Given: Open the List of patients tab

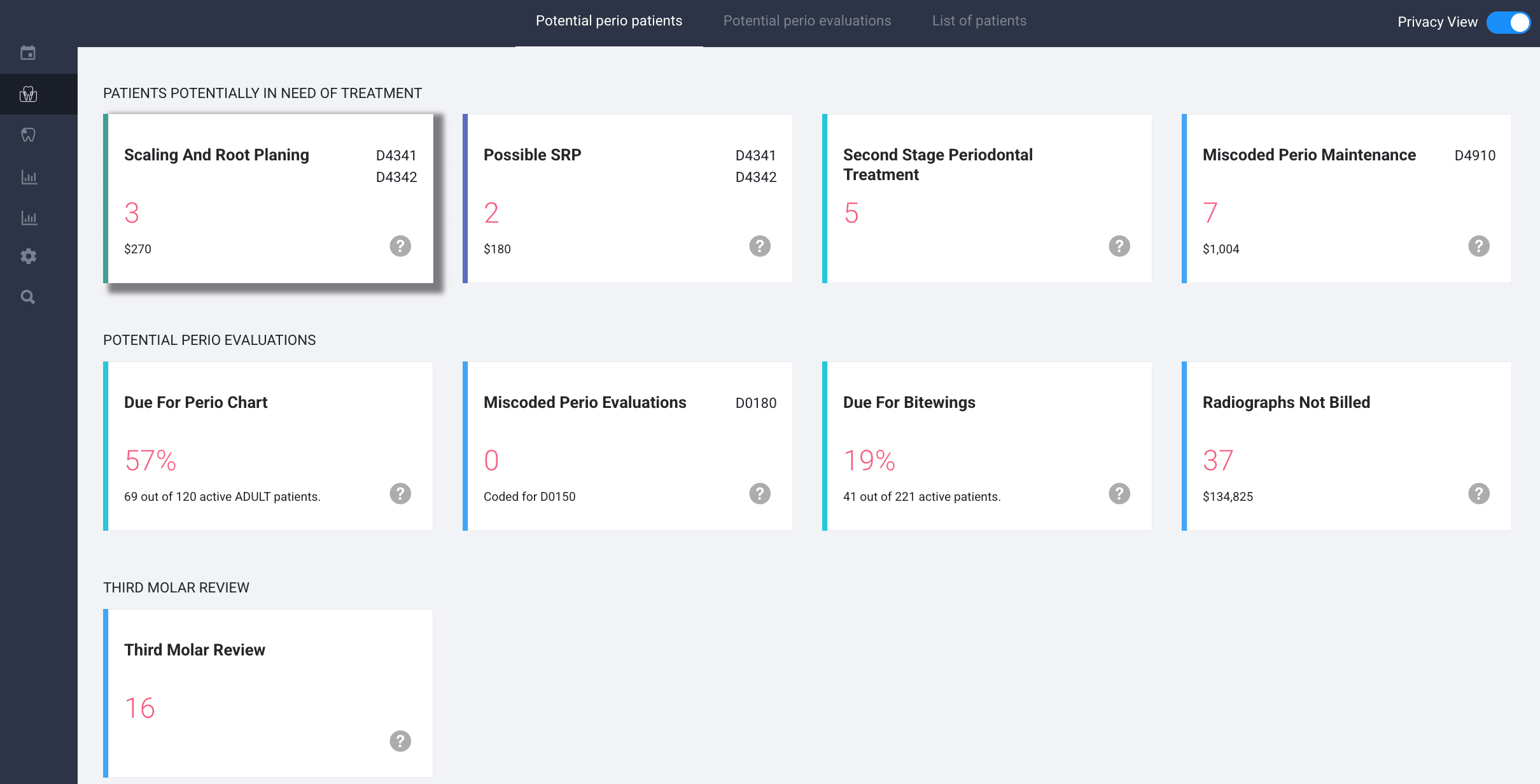Looking at the screenshot, I should coord(979,20).
